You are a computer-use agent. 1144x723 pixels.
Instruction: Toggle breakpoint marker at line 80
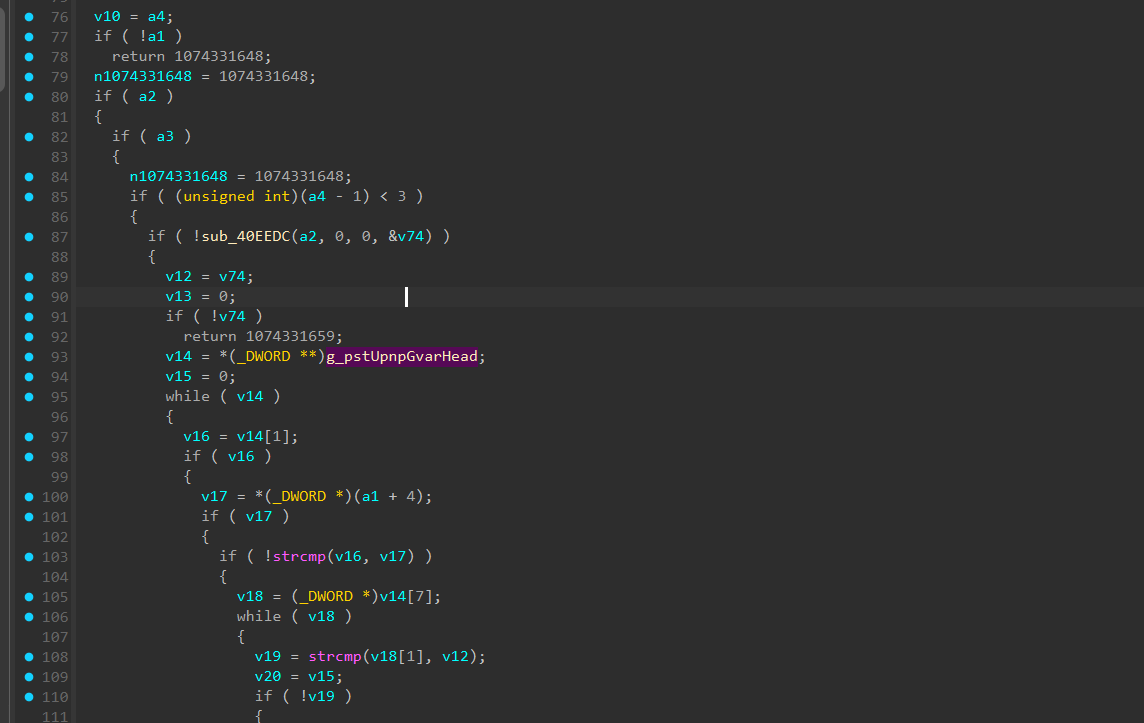click(29, 97)
